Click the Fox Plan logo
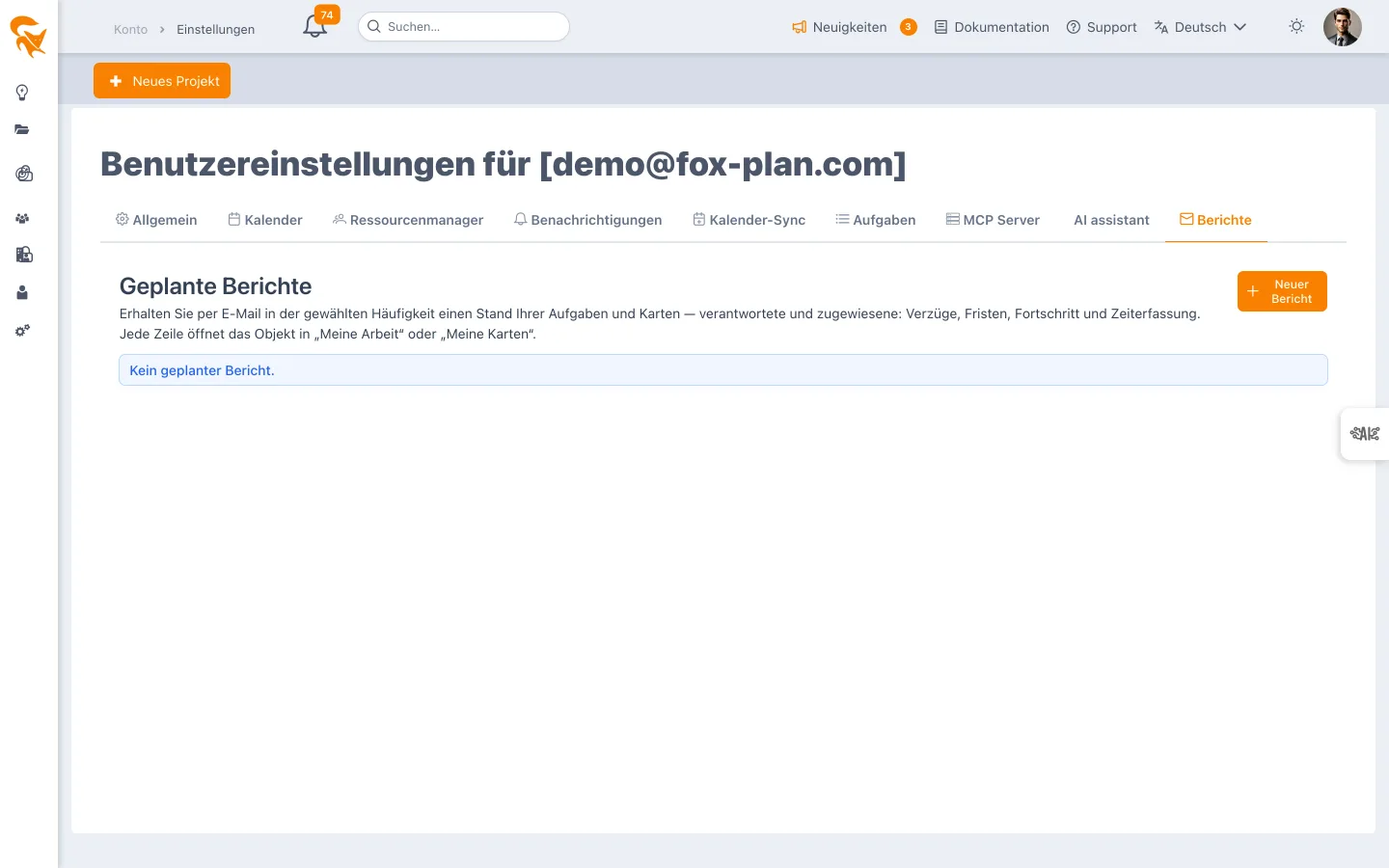The image size is (1389, 868). pos(28,36)
